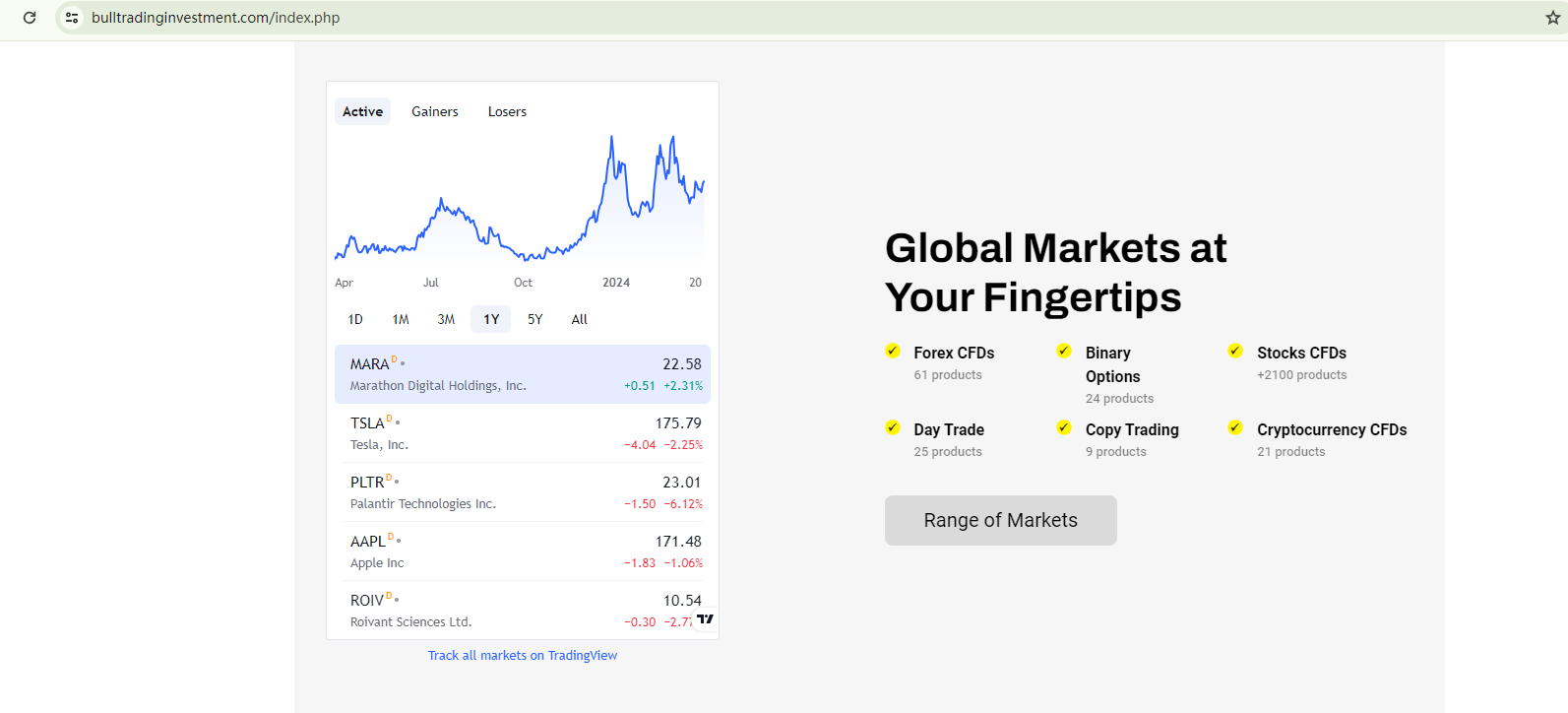Choose the PLTR Palantir Technologies row
1568x713 pixels.
tap(522, 492)
